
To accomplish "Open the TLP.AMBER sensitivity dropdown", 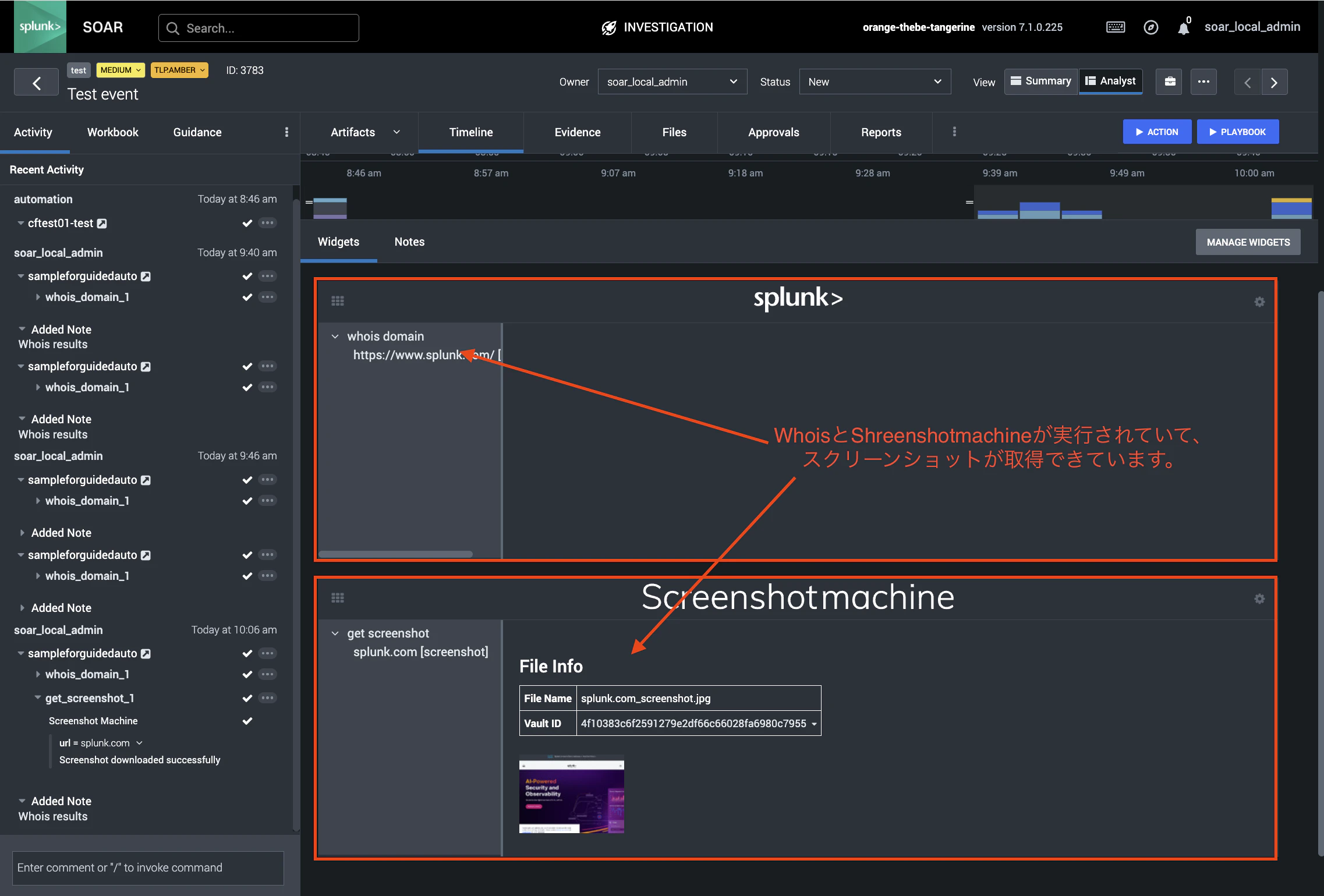I will (x=179, y=70).
